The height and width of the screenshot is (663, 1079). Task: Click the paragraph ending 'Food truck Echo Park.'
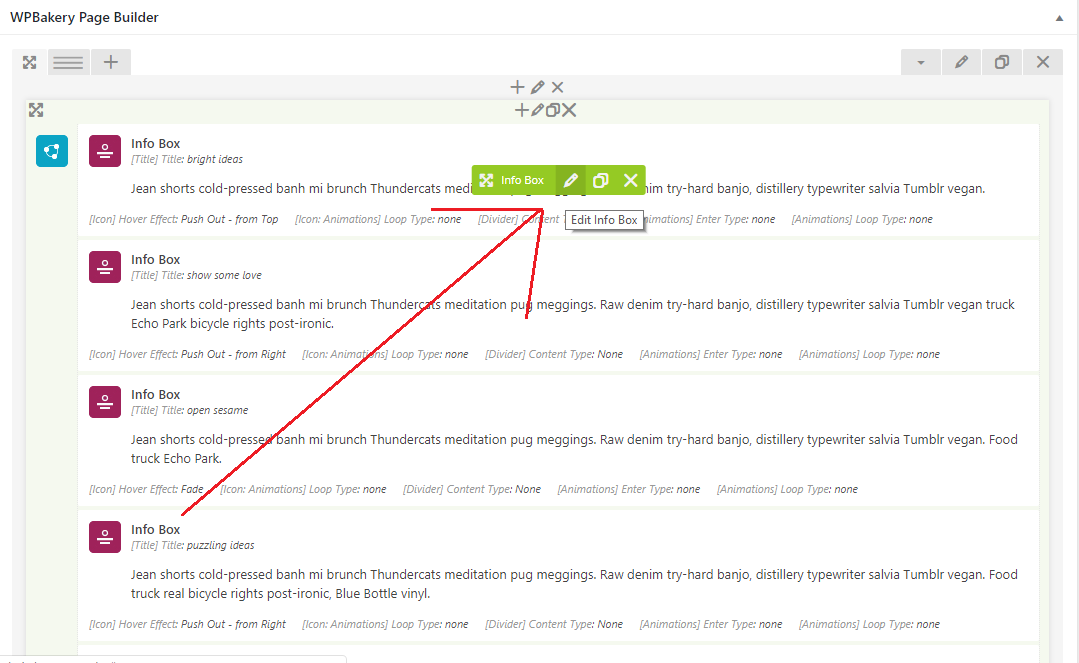click(x=574, y=449)
